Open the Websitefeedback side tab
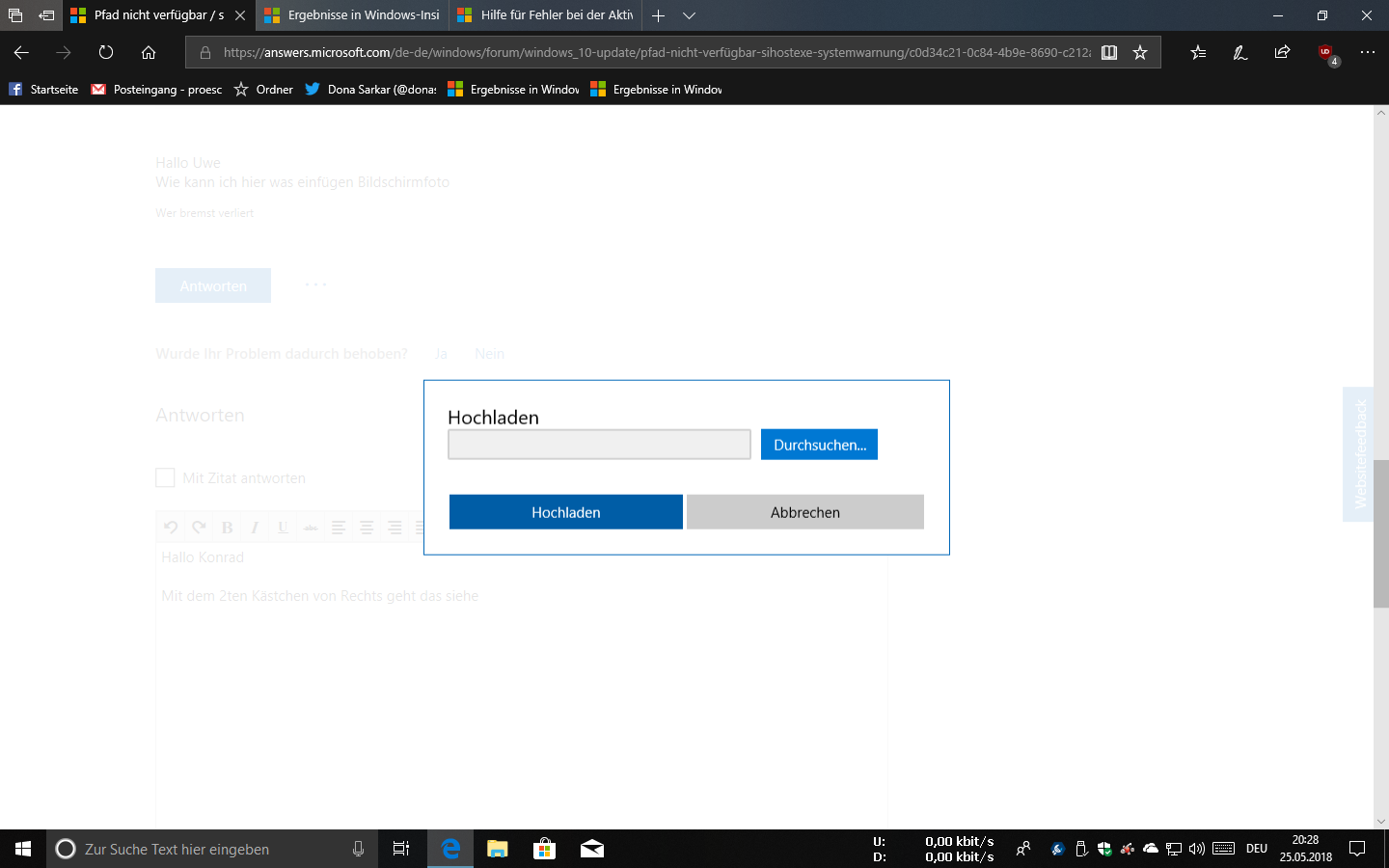Viewport: 1389px width, 868px height. [1358, 454]
